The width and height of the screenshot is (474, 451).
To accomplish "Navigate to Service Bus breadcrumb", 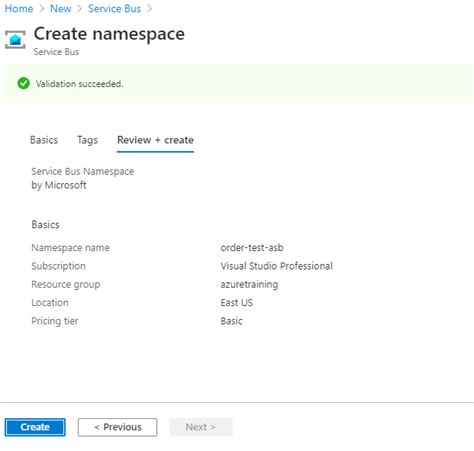I will (x=114, y=9).
